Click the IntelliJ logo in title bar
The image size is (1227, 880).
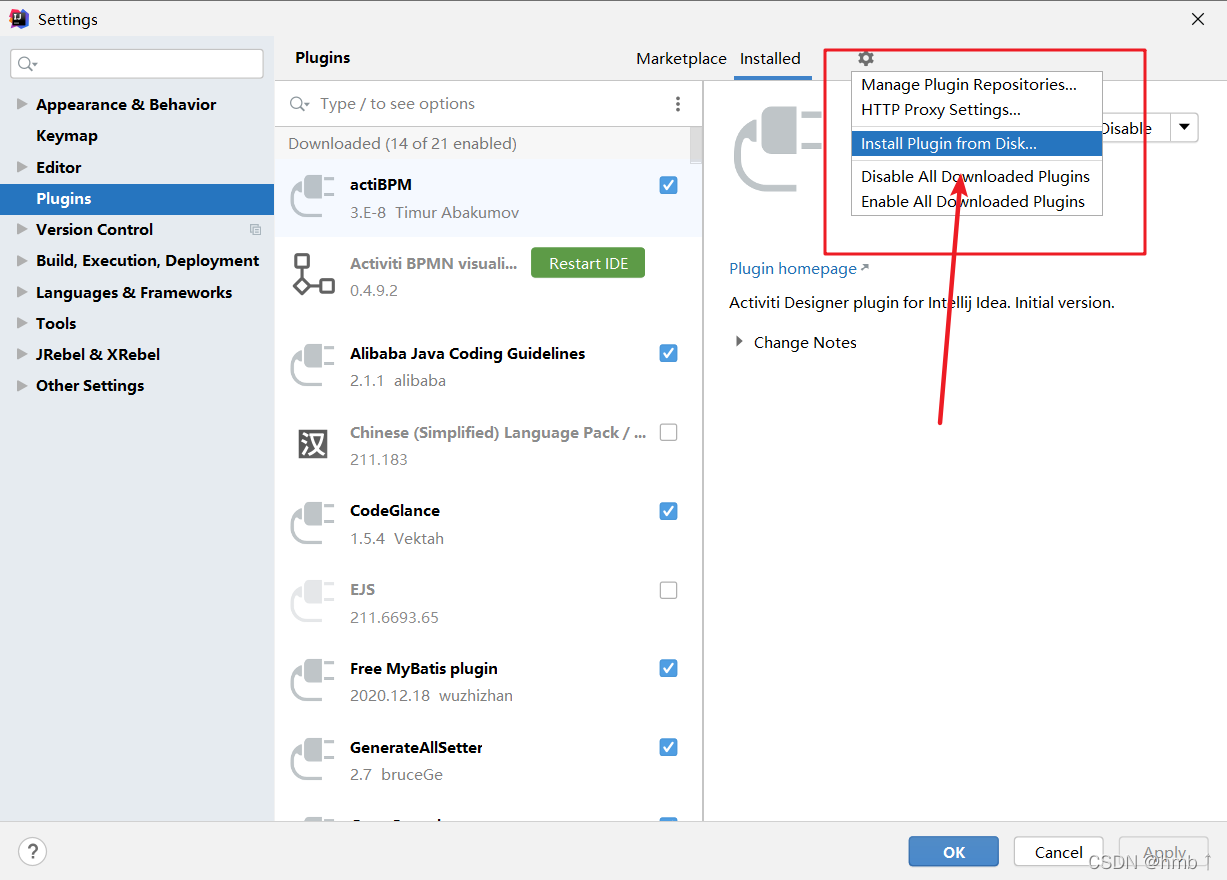point(18,19)
